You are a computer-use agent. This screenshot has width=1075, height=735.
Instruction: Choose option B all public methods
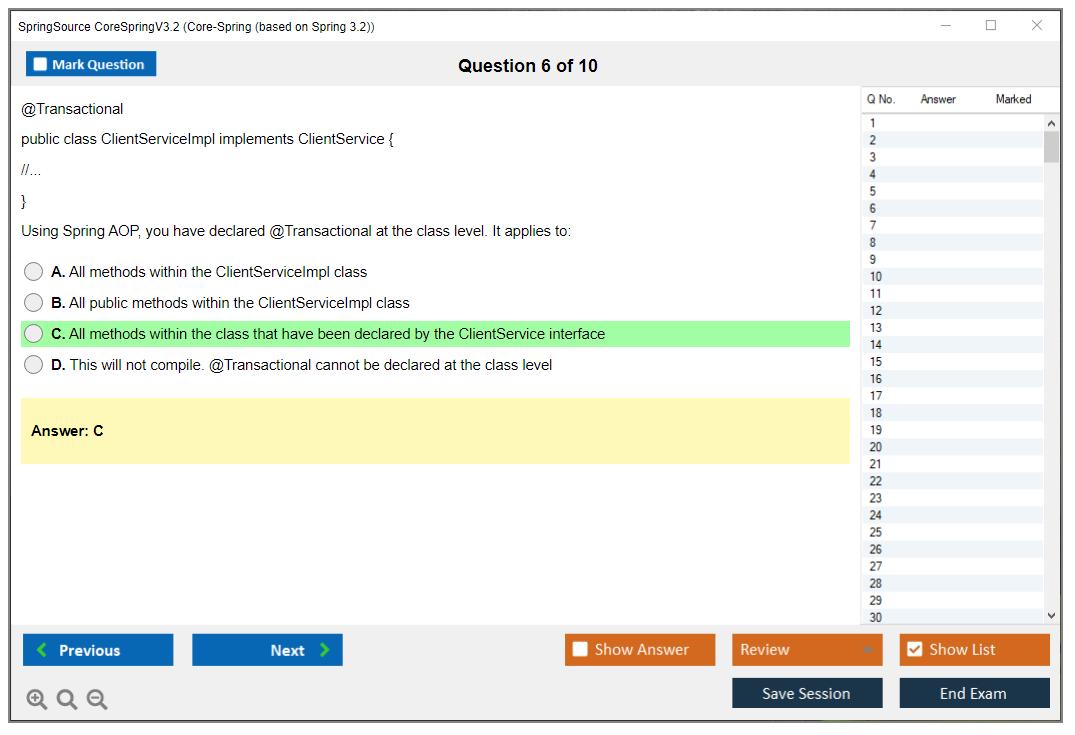point(34,303)
